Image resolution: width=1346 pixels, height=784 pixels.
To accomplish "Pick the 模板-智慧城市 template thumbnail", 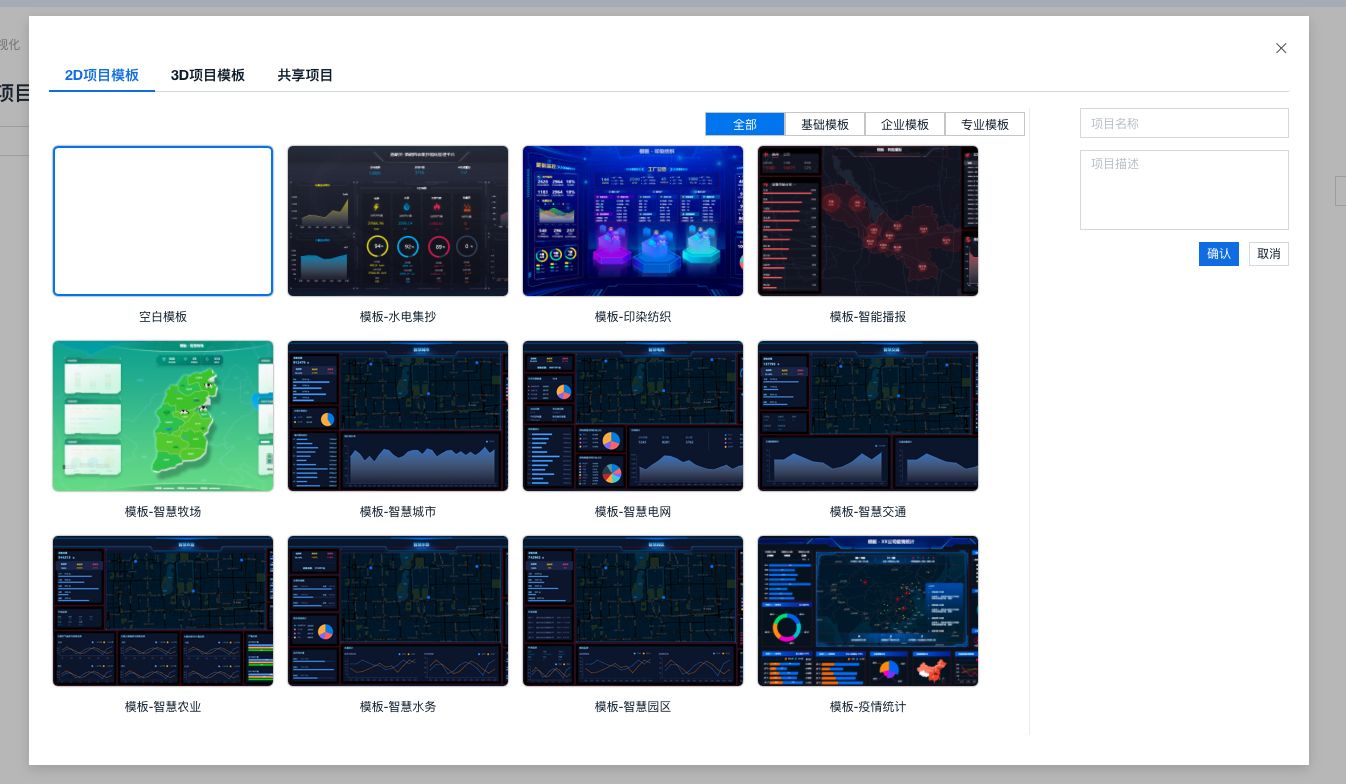I will coord(398,416).
